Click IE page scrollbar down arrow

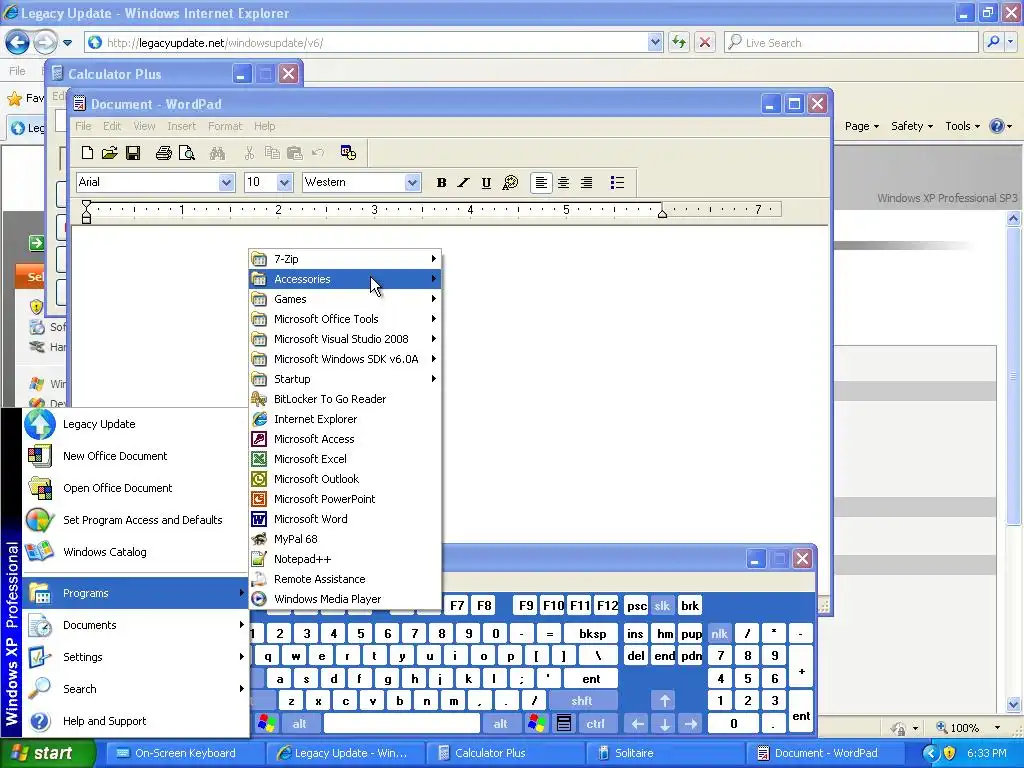click(x=1014, y=704)
